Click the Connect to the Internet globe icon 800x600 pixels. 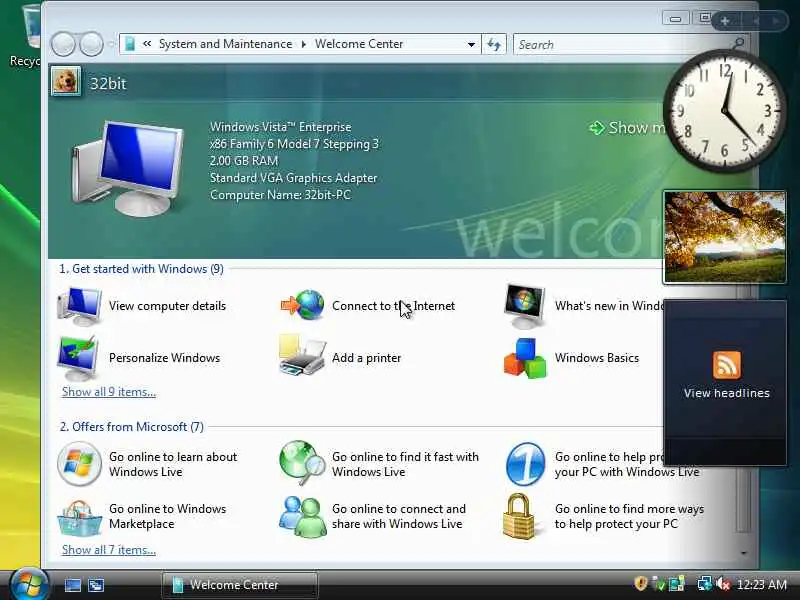303,305
